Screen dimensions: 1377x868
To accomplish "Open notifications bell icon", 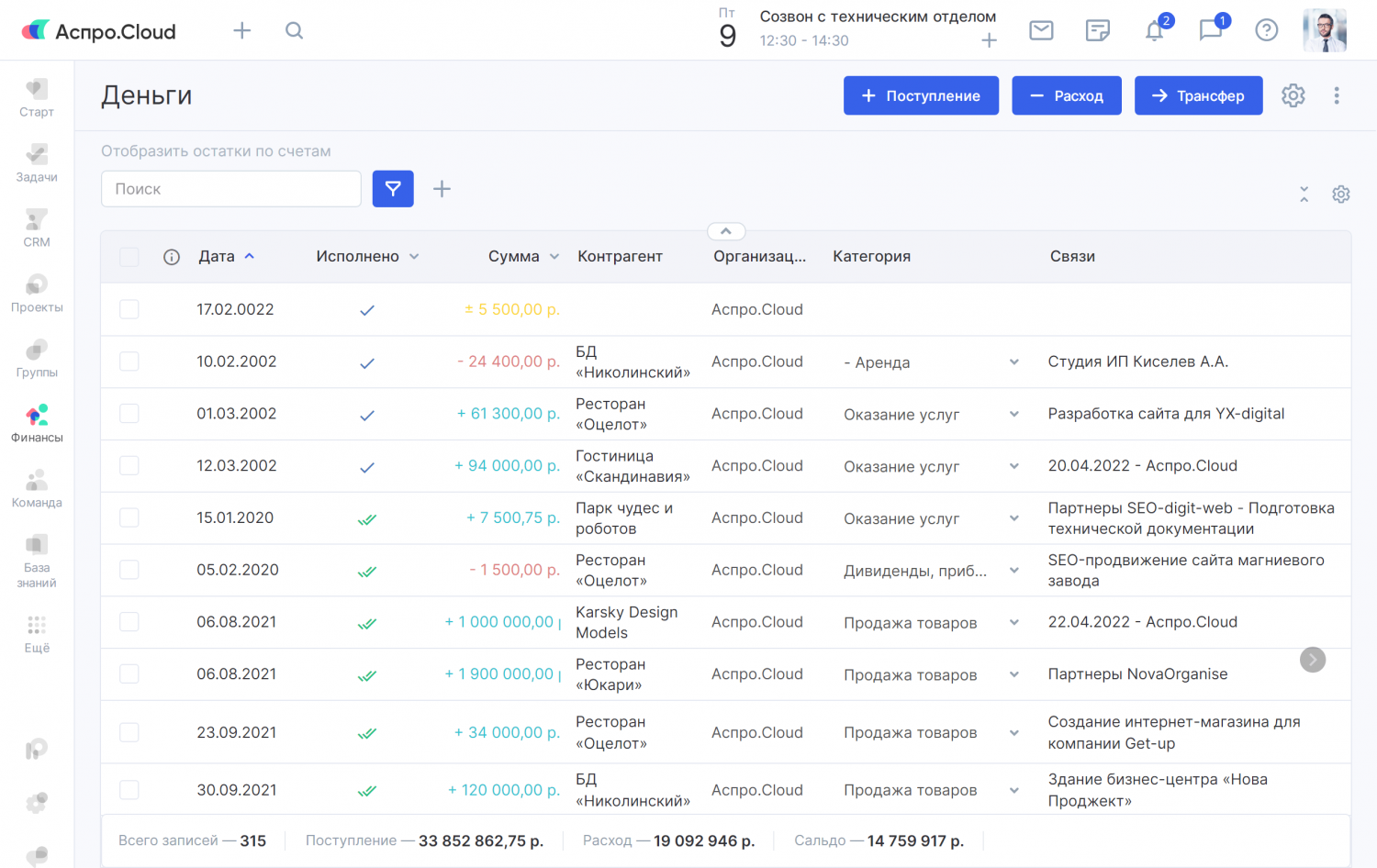I will [1154, 31].
